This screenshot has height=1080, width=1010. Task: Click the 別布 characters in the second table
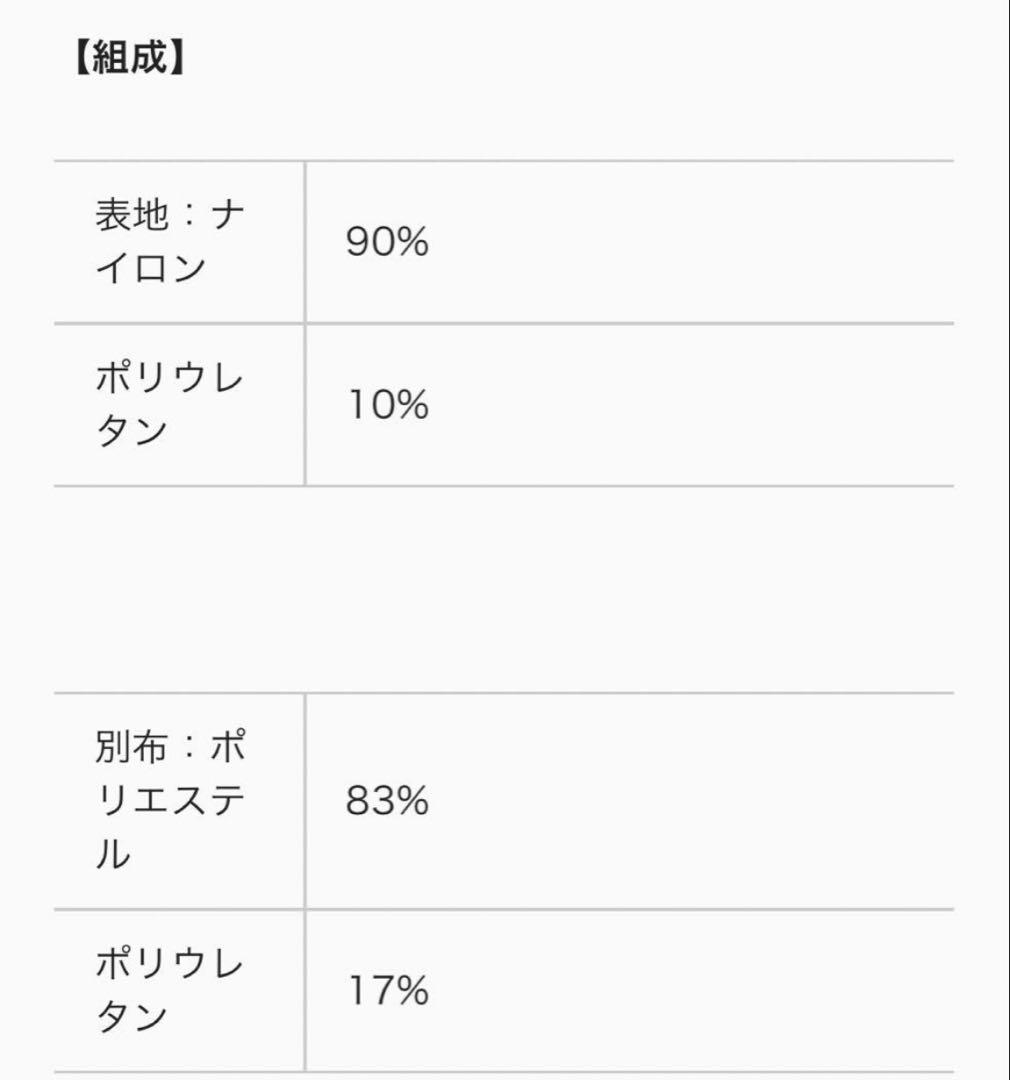coord(132,748)
